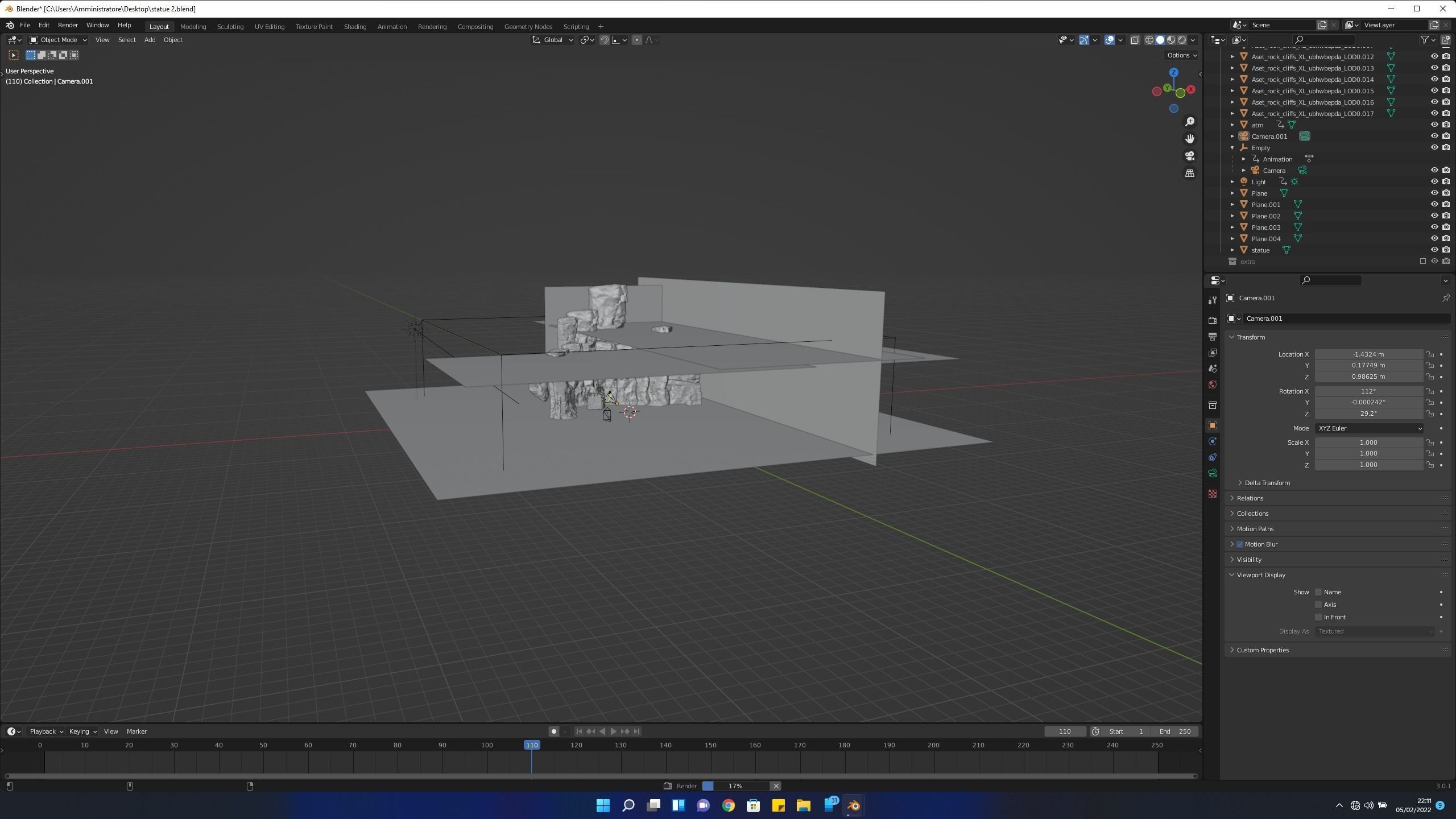Image resolution: width=1456 pixels, height=819 pixels.
Task: Open the Render properties tab icon
Action: pos(1212,321)
